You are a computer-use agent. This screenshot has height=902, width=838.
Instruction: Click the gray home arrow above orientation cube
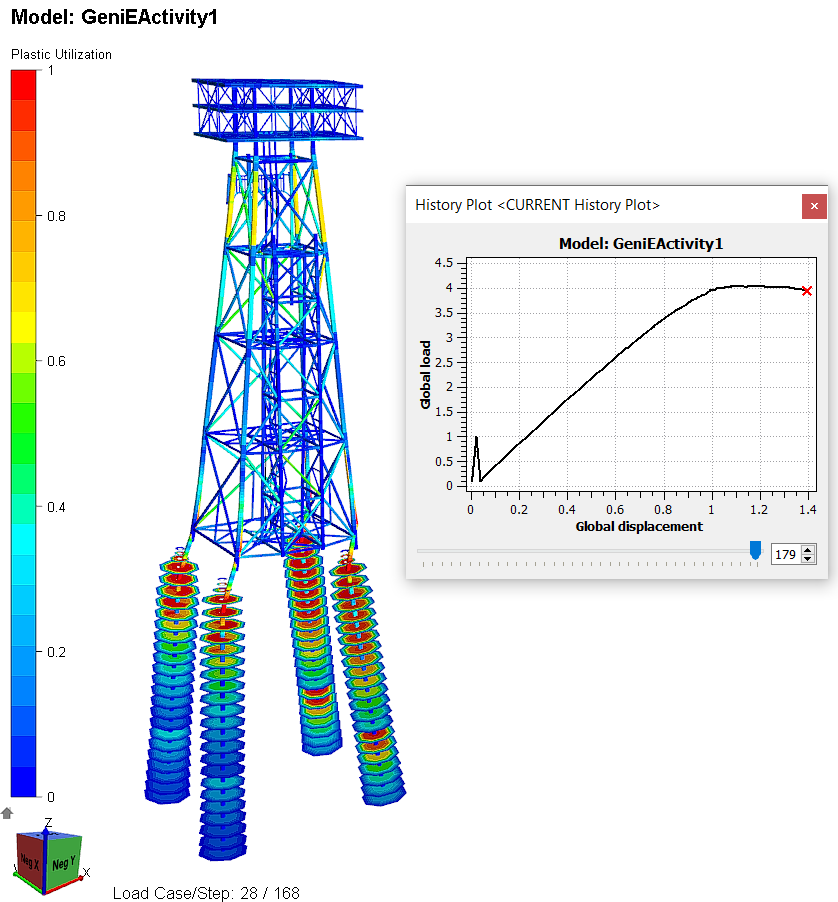[x=7, y=813]
